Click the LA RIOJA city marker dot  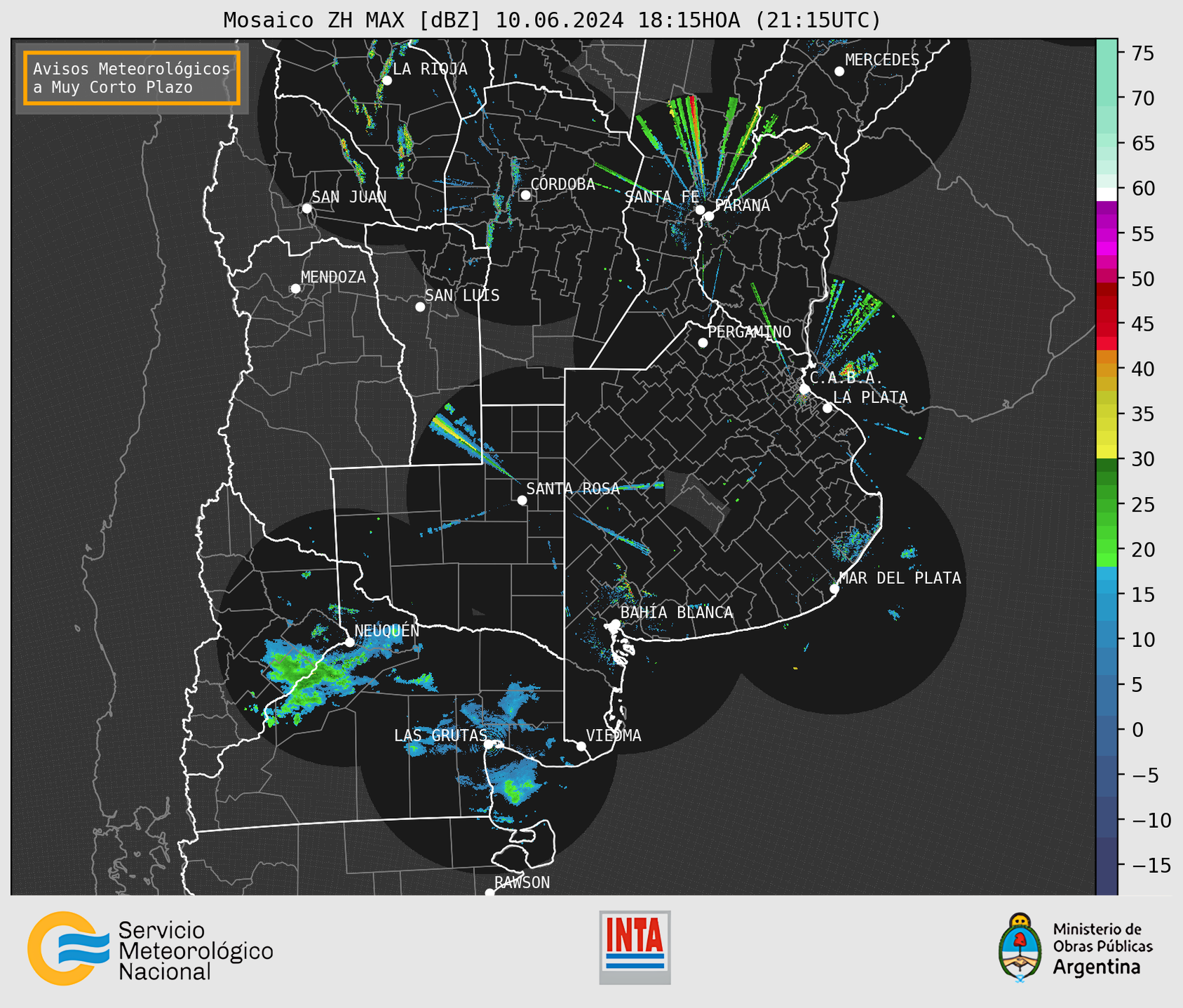[387, 81]
